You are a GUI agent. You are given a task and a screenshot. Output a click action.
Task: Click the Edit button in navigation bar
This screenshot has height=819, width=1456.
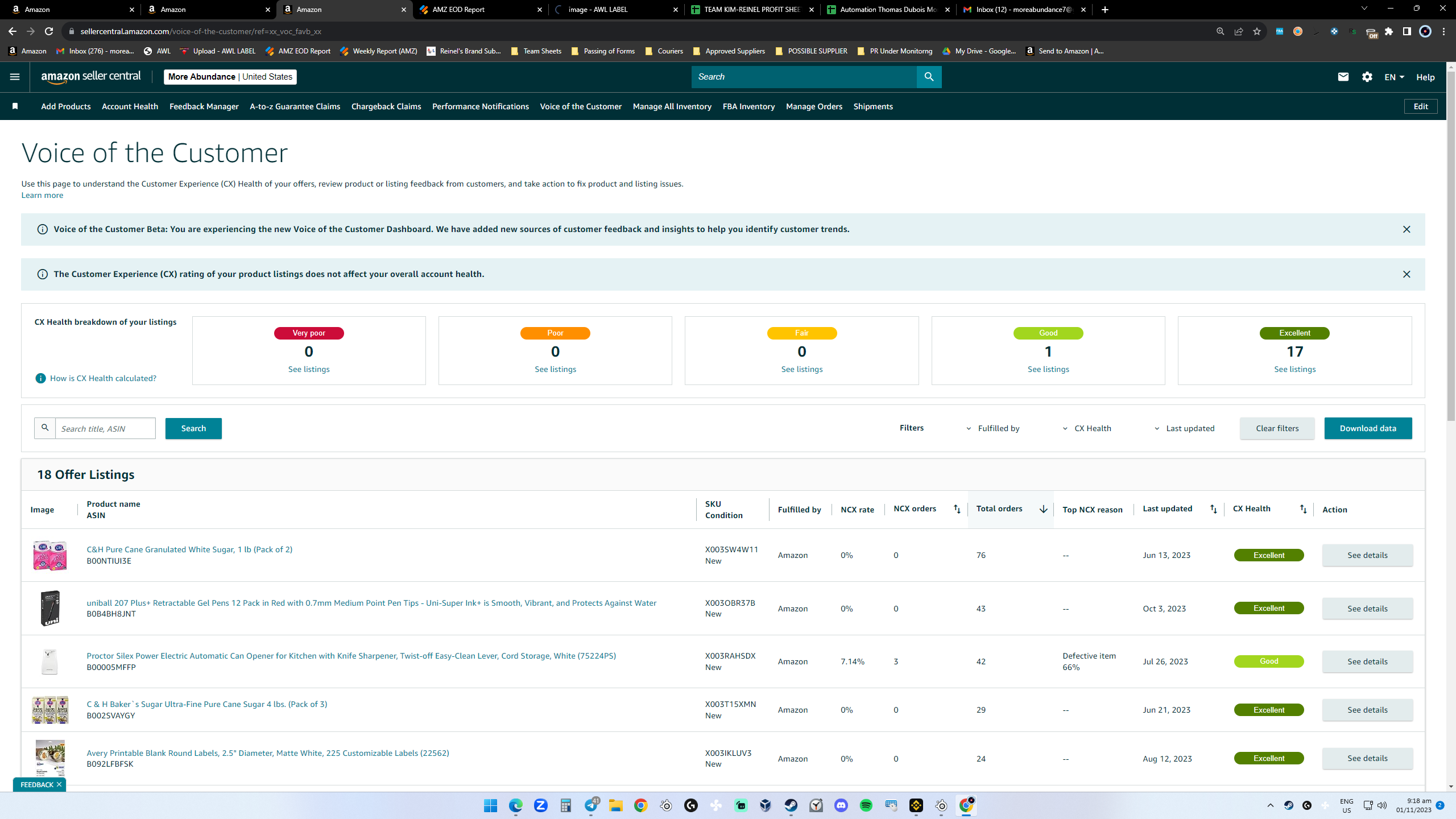(x=1421, y=106)
